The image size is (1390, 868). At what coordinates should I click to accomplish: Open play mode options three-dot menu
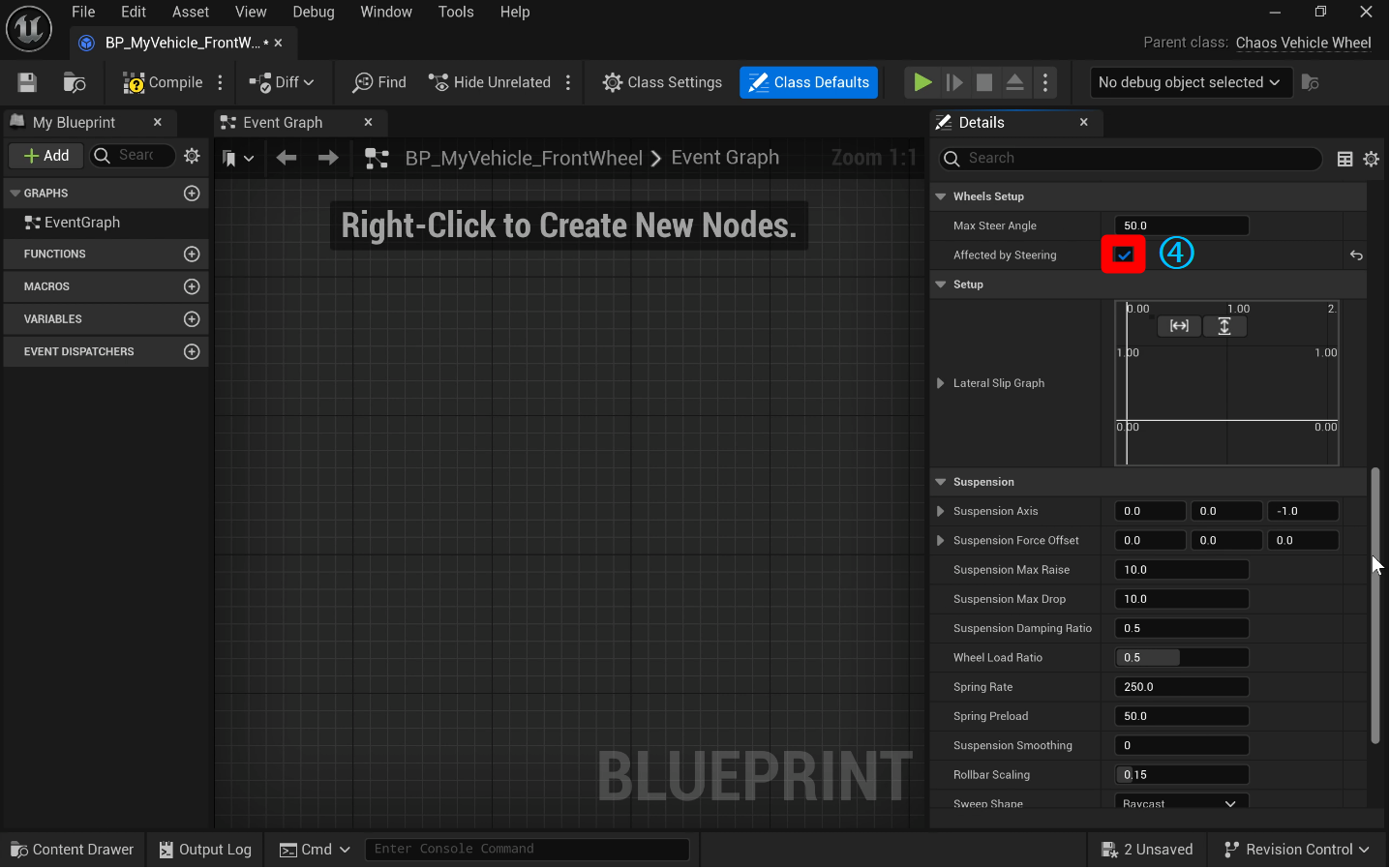coord(1045,82)
